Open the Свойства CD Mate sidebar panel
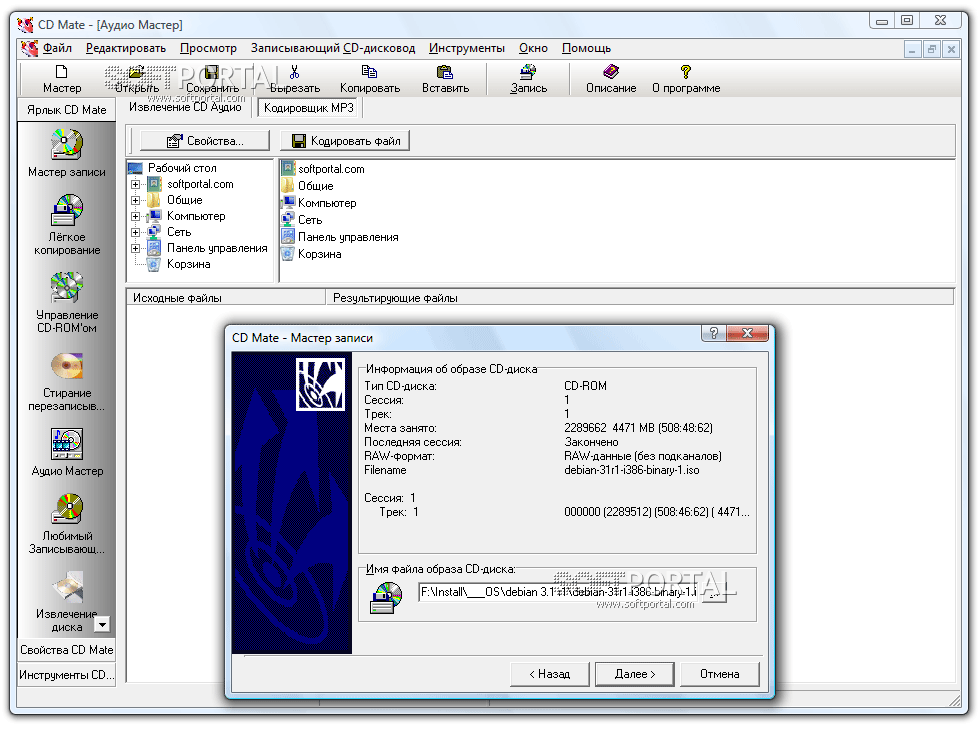 (x=67, y=650)
